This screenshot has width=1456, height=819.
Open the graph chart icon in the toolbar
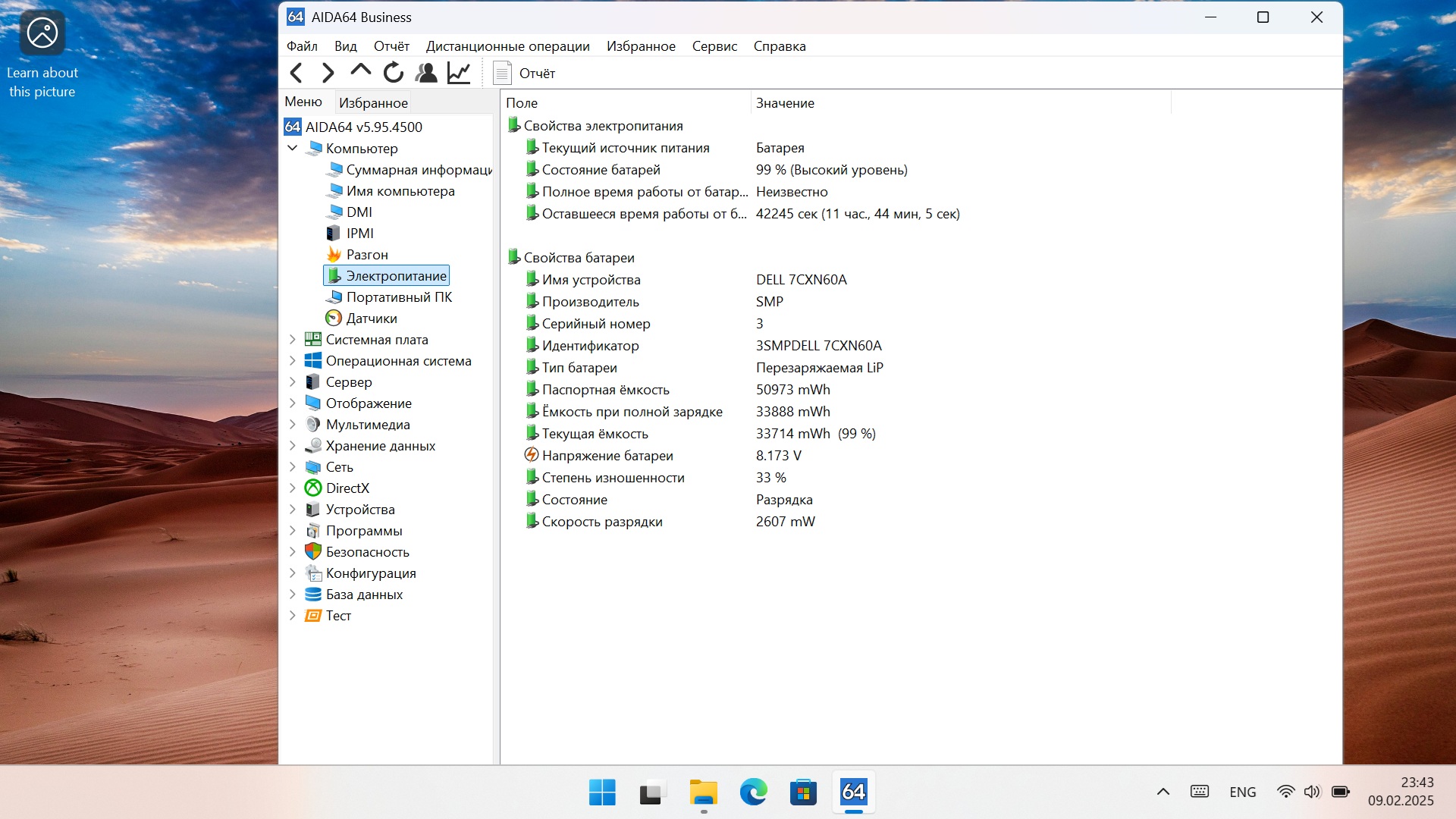(459, 73)
